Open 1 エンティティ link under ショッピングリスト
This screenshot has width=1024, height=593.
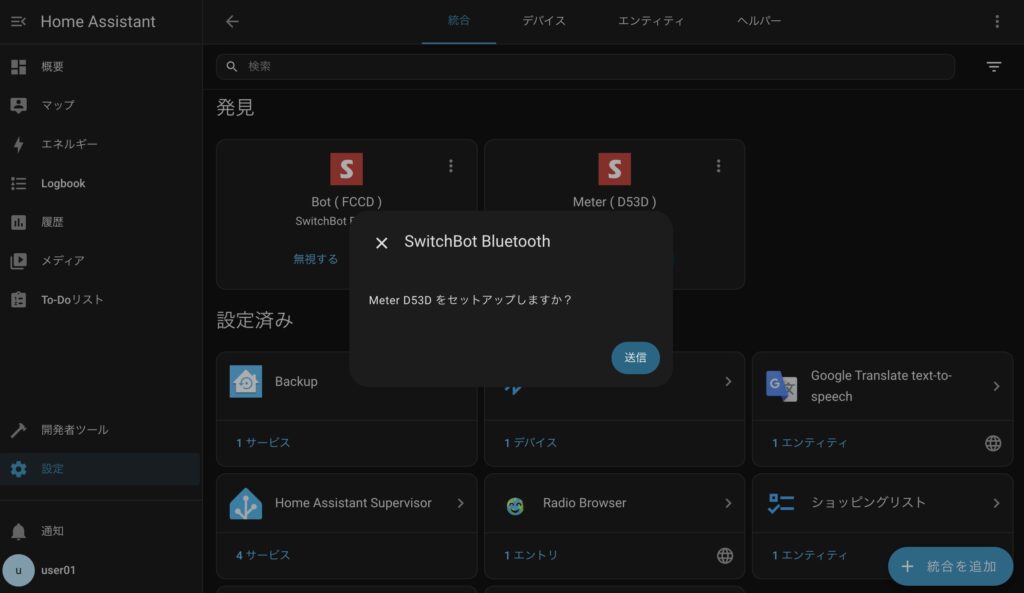click(810, 555)
